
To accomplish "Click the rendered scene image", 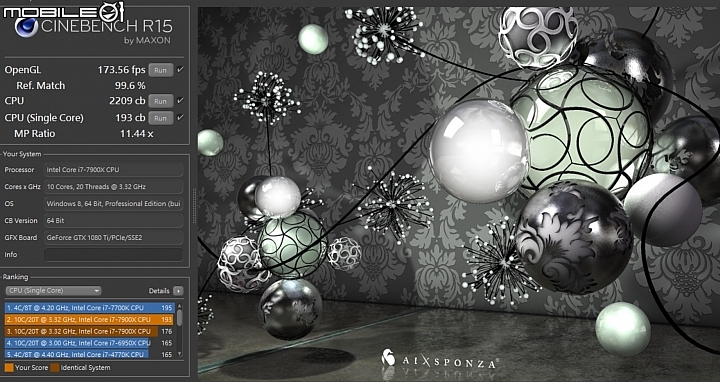I will tap(459, 194).
